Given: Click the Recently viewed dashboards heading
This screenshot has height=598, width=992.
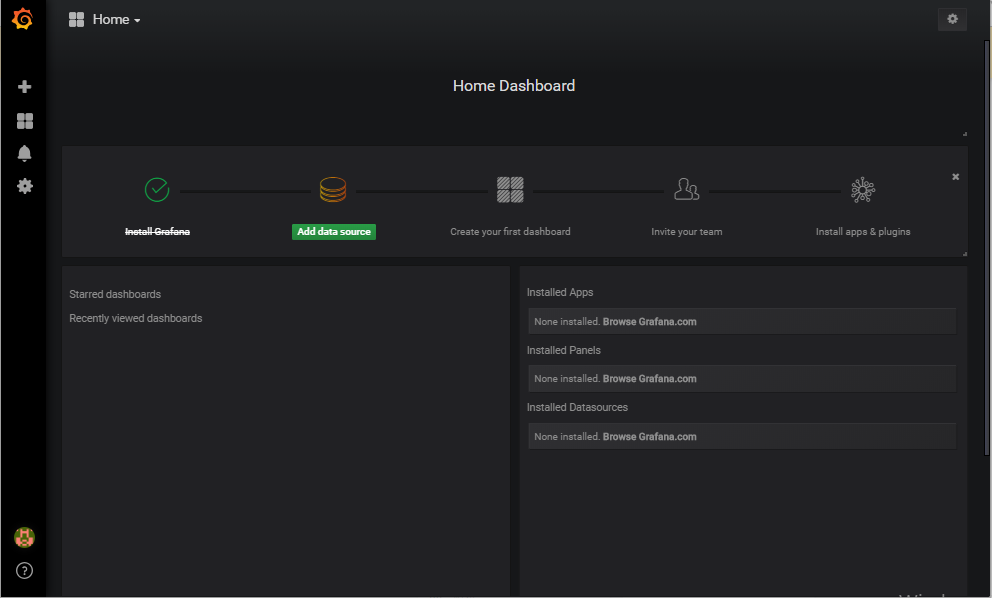Looking at the screenshot, I should [x=136, y=318].
